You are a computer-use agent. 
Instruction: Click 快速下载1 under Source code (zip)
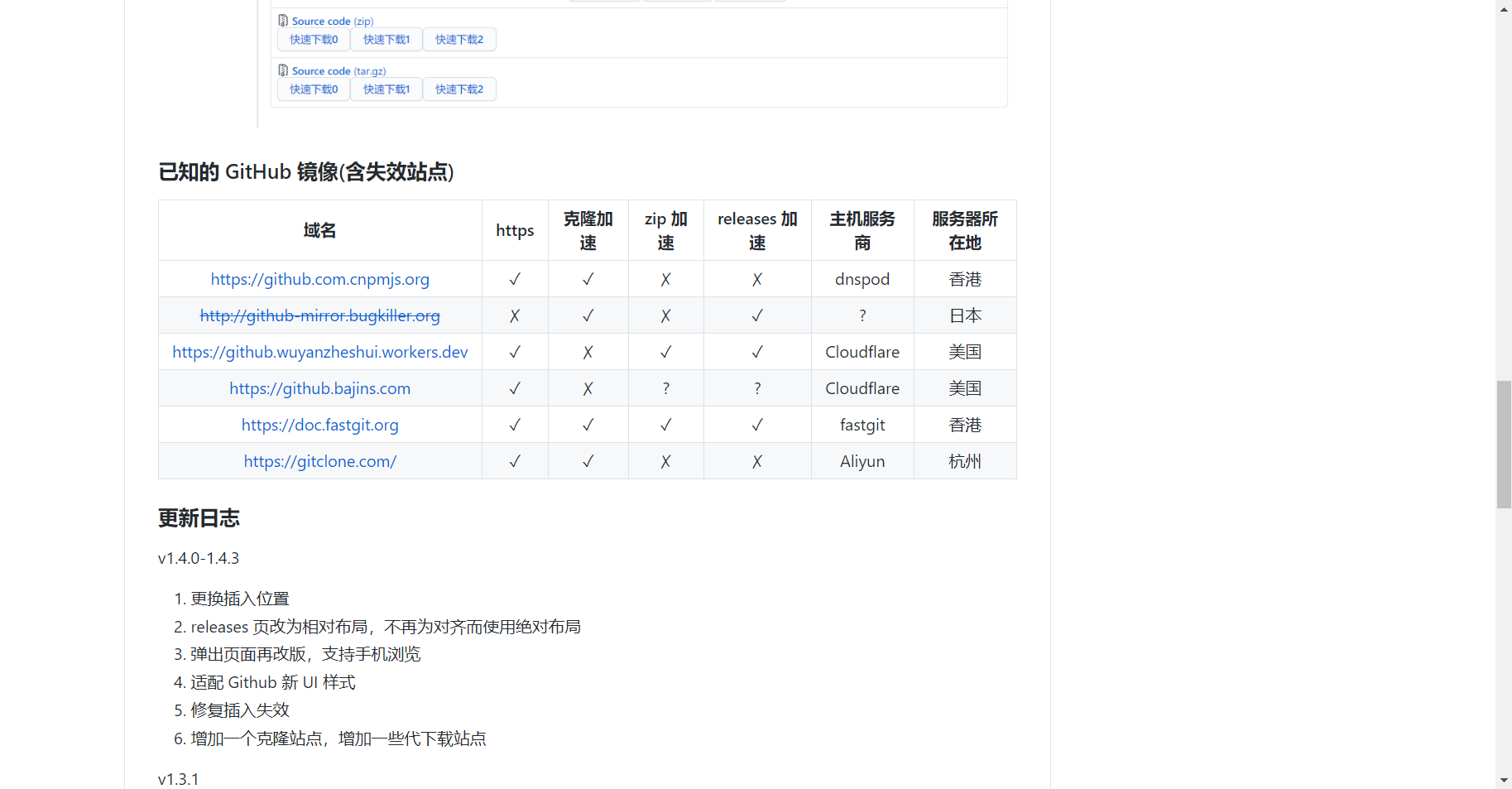[x=386, y=39]
